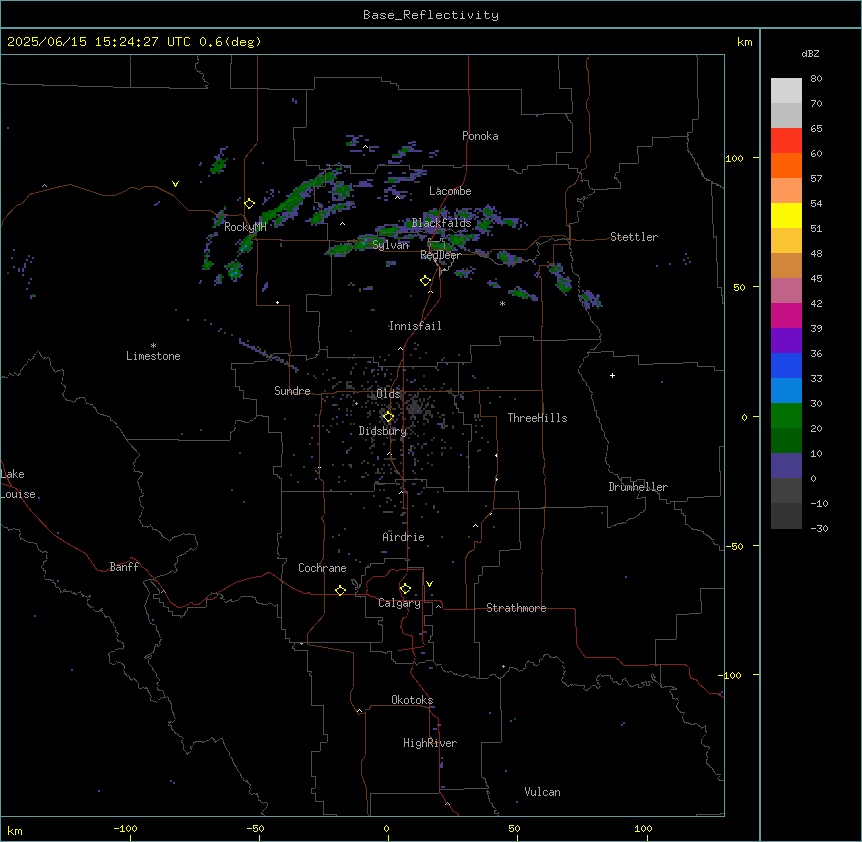The height and width of the screenshot is (842, 862).
Task: Click the Drumheller label
Action: [x=638, y=487]
